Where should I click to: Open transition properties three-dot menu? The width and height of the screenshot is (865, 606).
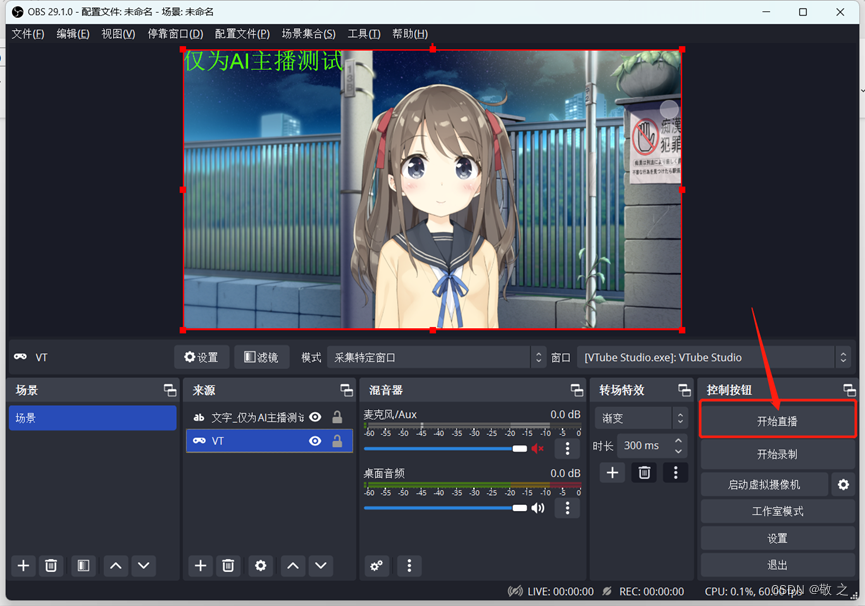[x=676, y=473]
